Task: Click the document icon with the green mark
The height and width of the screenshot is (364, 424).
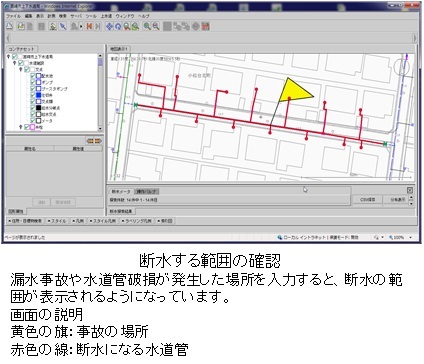Action: 21,26
